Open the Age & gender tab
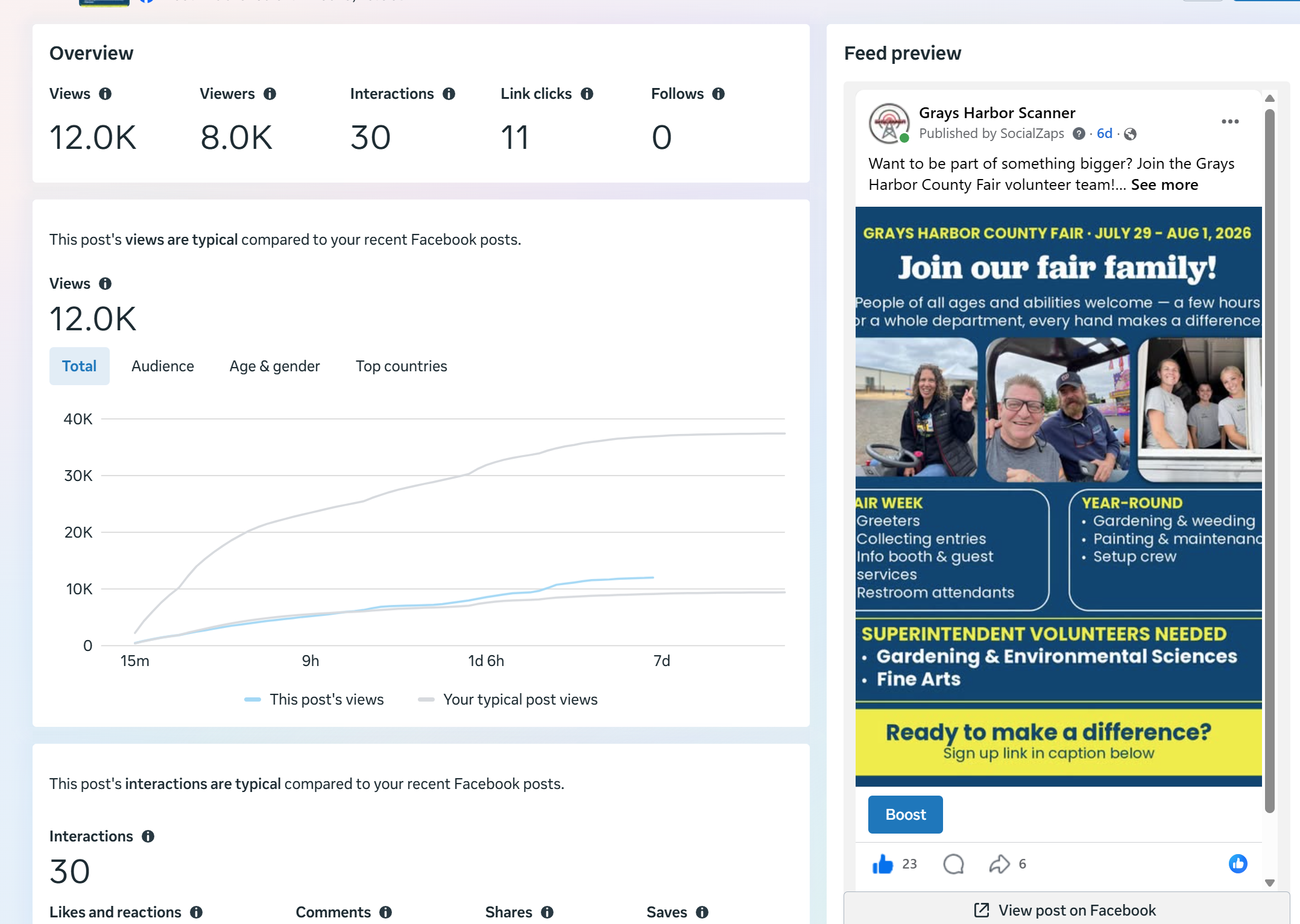This screenshot has width=1300, height=924. (x=275, y=366)
